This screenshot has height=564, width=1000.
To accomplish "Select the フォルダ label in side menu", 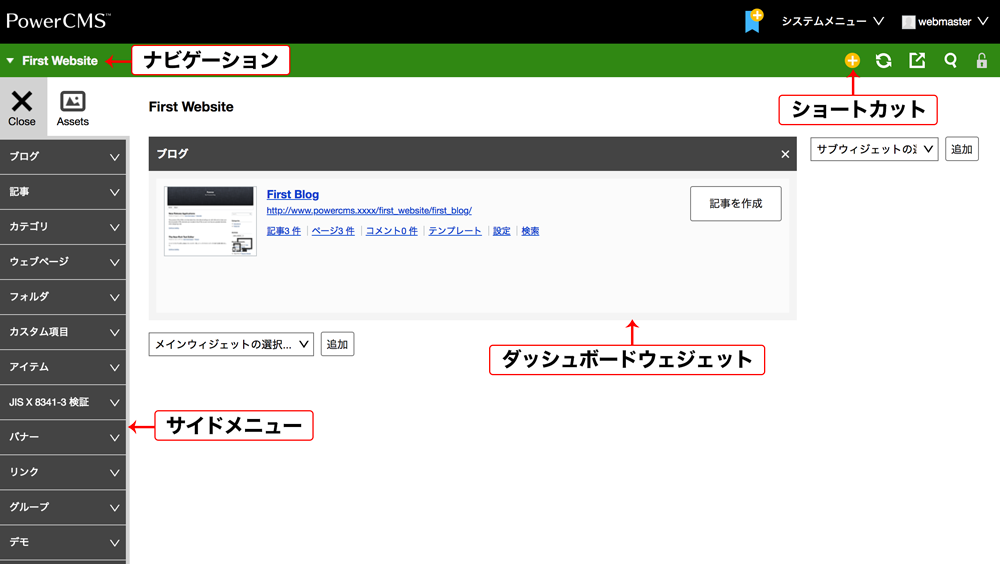I will tap(29, 297).
